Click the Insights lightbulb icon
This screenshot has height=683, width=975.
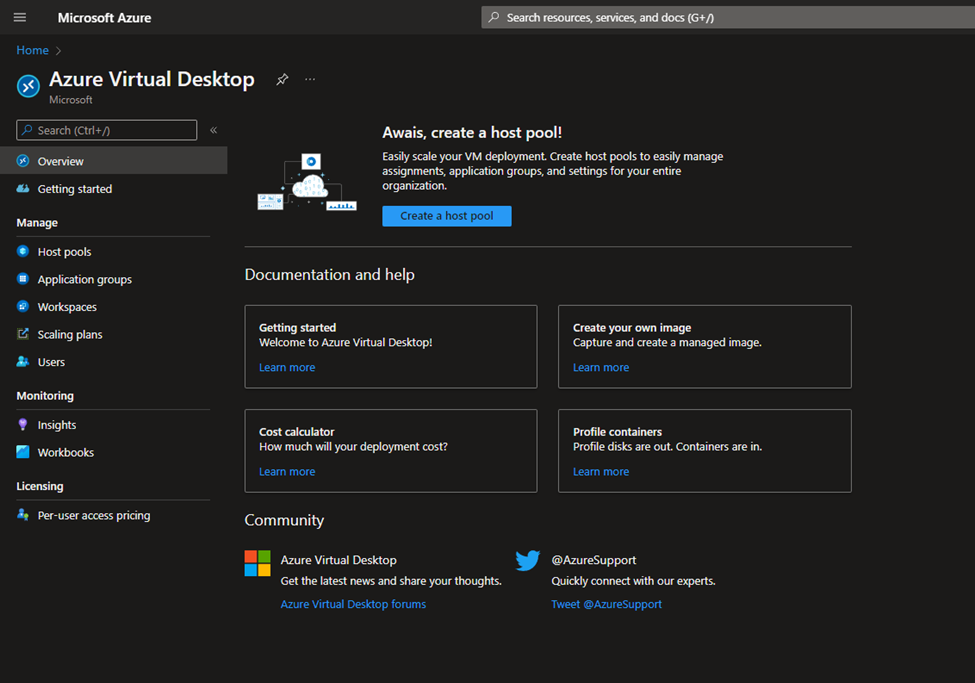coord(23,424)
